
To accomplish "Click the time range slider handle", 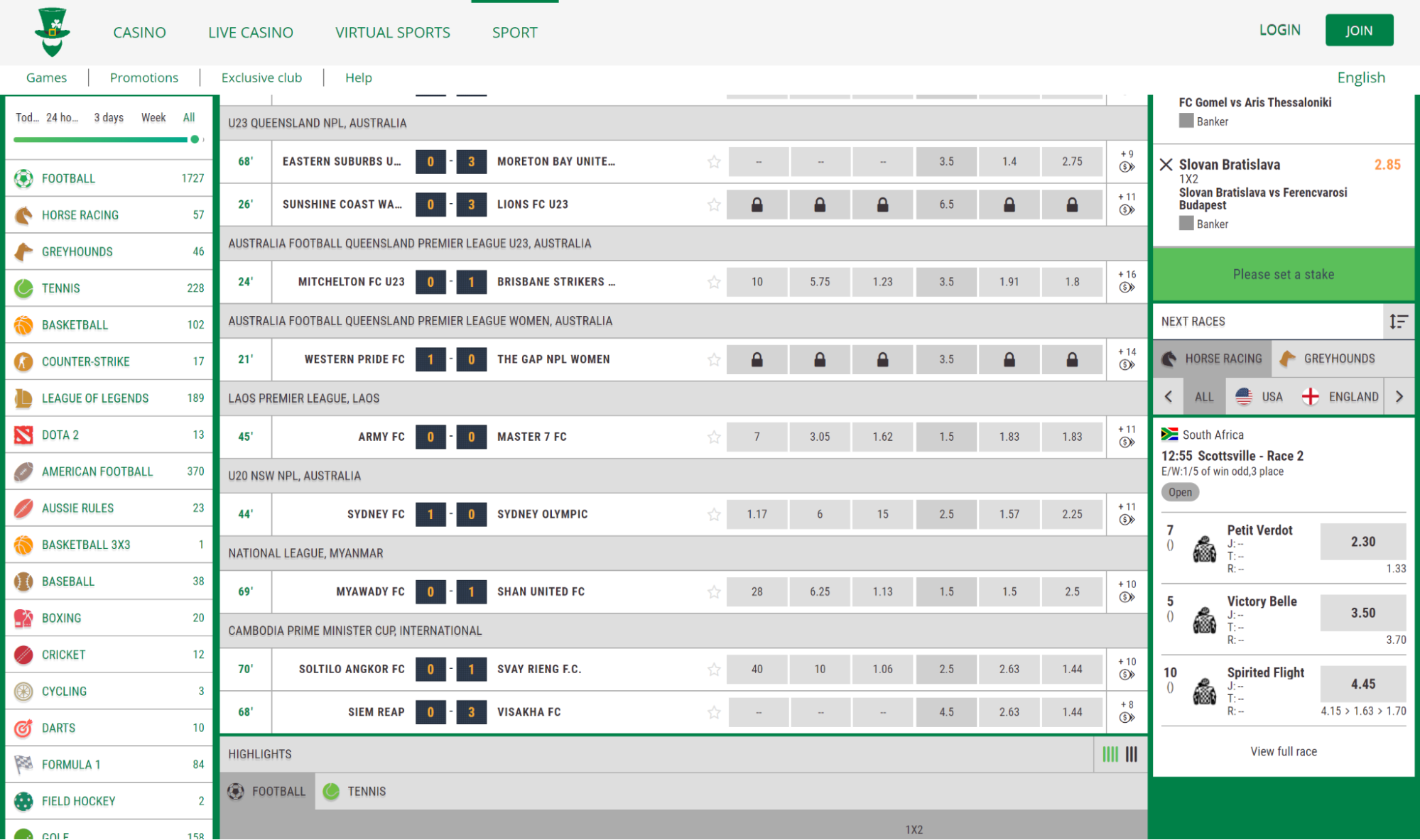I will pos(195,139).
